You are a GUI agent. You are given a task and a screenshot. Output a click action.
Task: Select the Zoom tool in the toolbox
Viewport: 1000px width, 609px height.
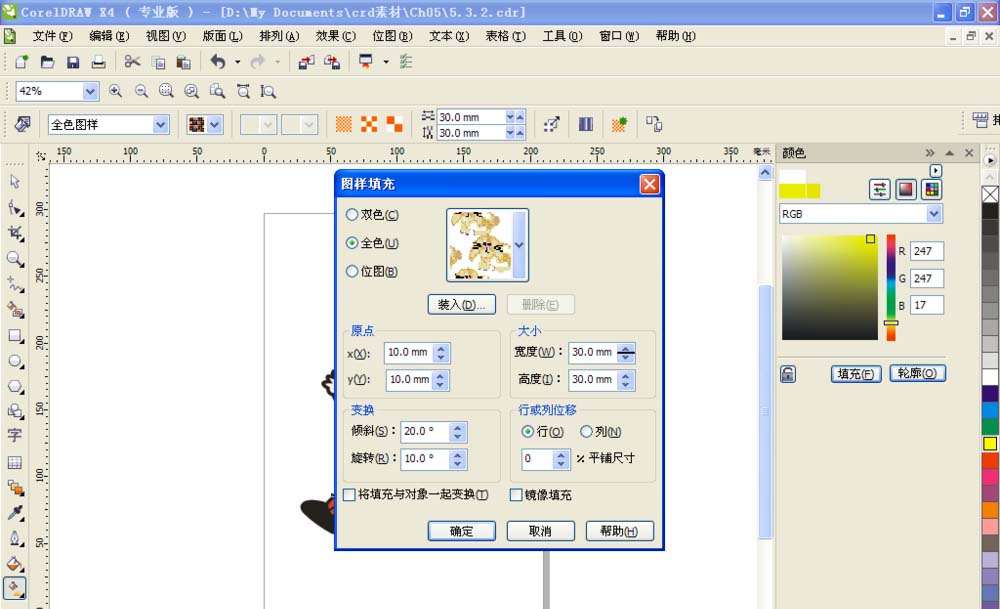(x=15, y=259)
